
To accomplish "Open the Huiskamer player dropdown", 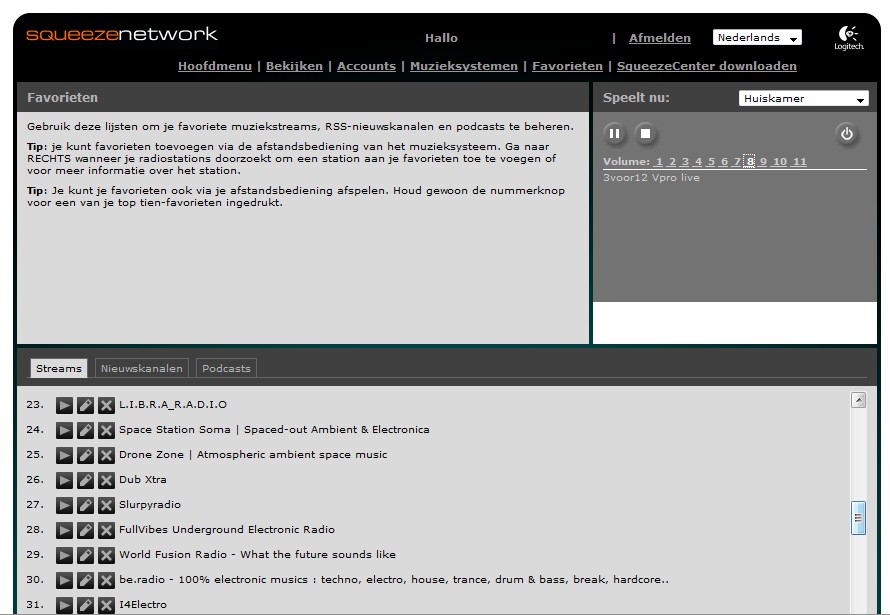I will point(803,98).
